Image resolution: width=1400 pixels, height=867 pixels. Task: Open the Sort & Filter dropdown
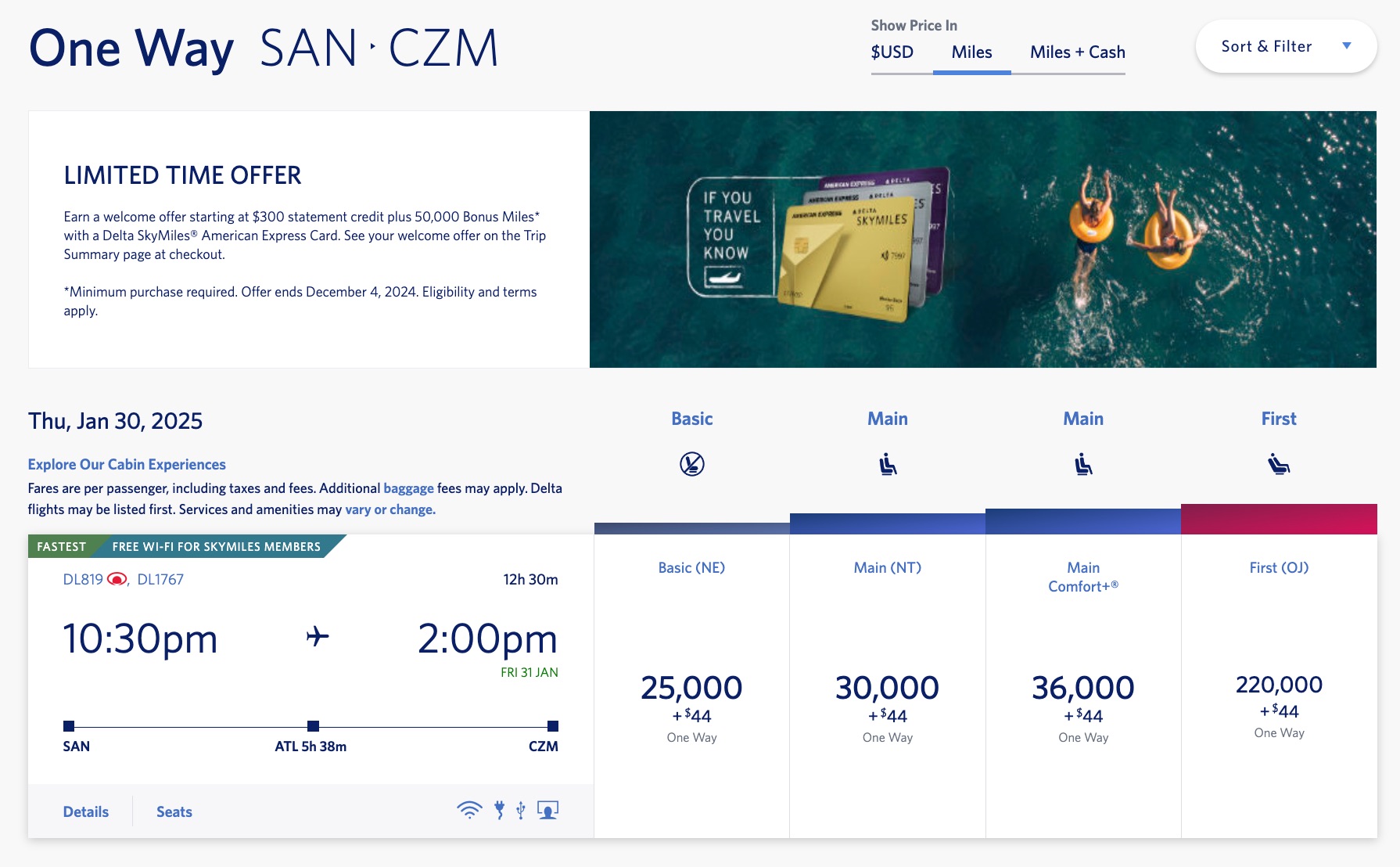tap(1285, 46)
